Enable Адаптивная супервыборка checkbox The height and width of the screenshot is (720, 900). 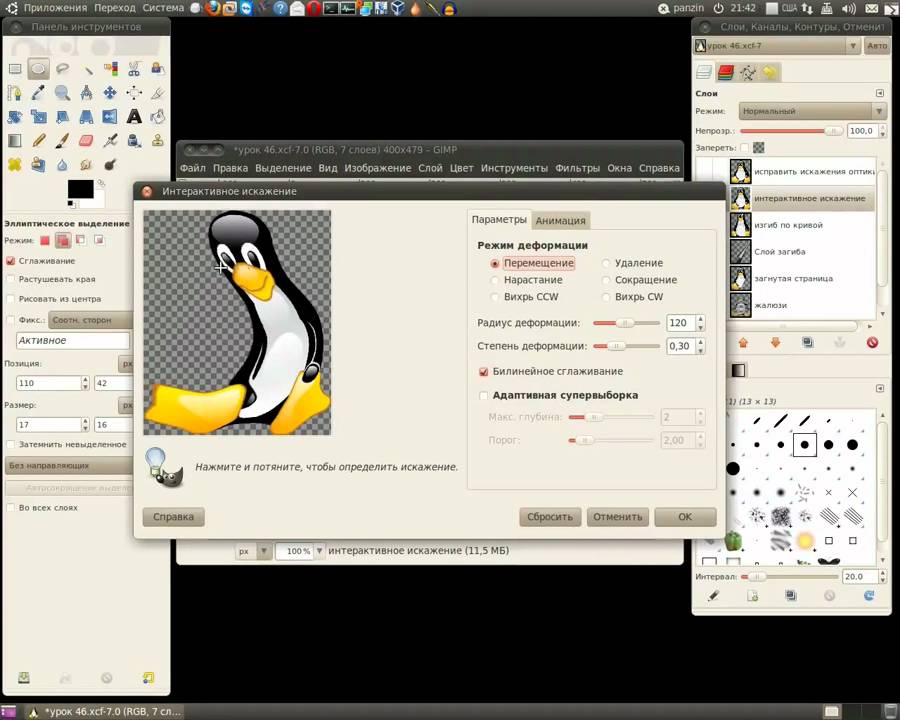click(x=483, y=396)
